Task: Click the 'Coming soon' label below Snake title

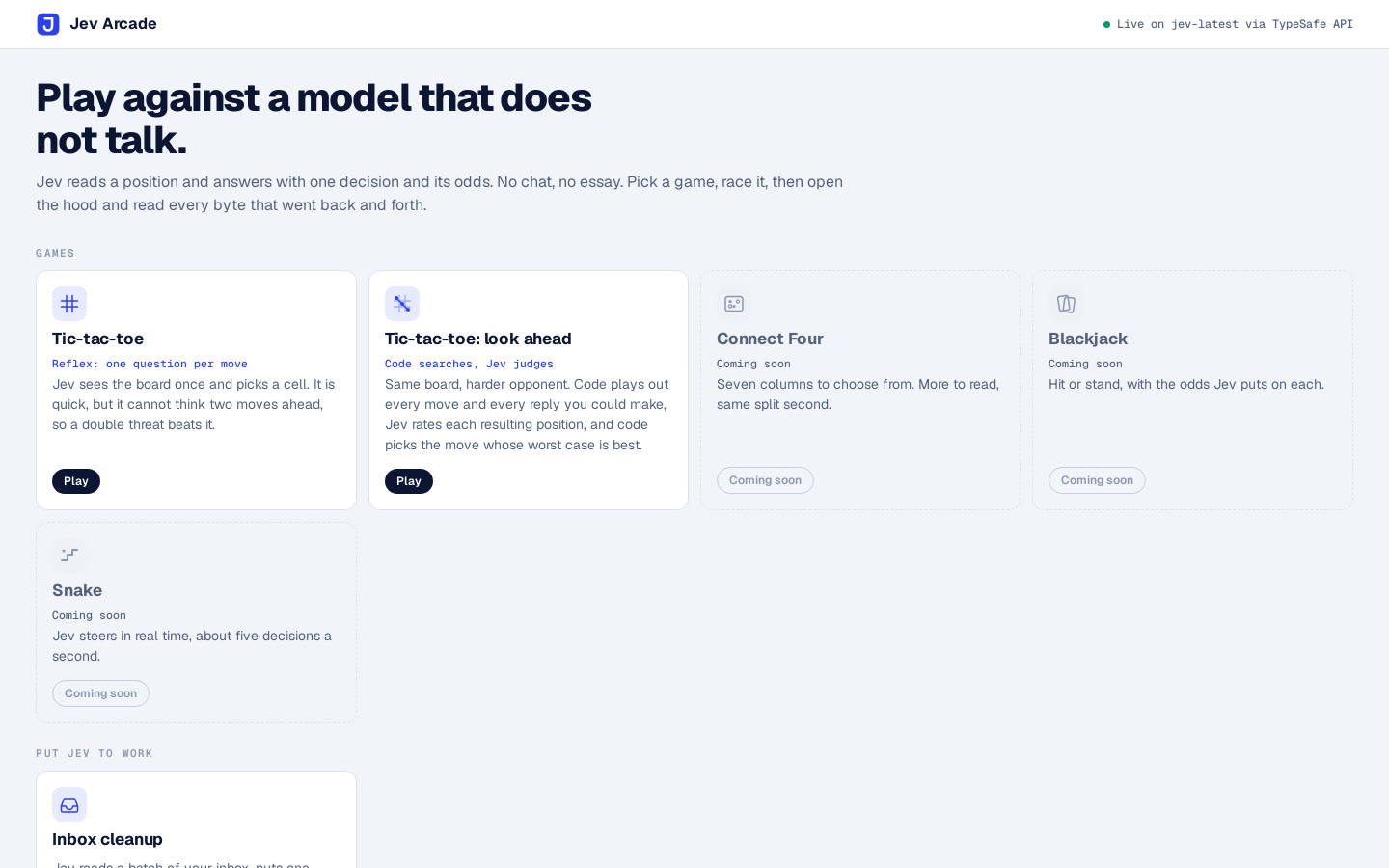Action: (89, 615)
